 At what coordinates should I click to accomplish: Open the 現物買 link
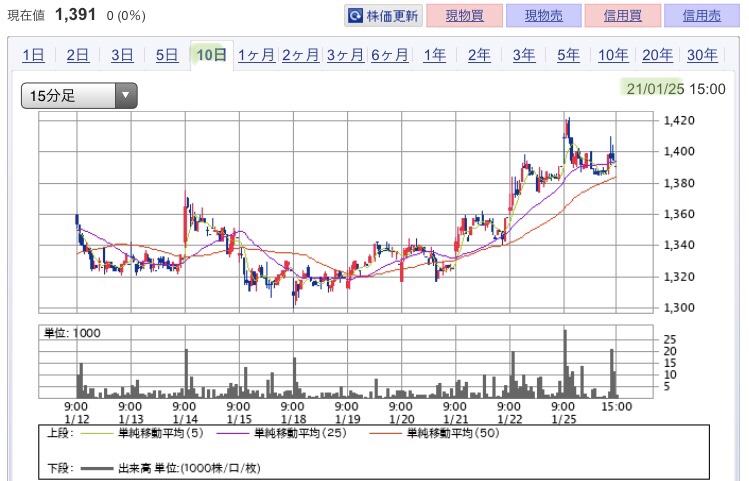pos(464,16)
